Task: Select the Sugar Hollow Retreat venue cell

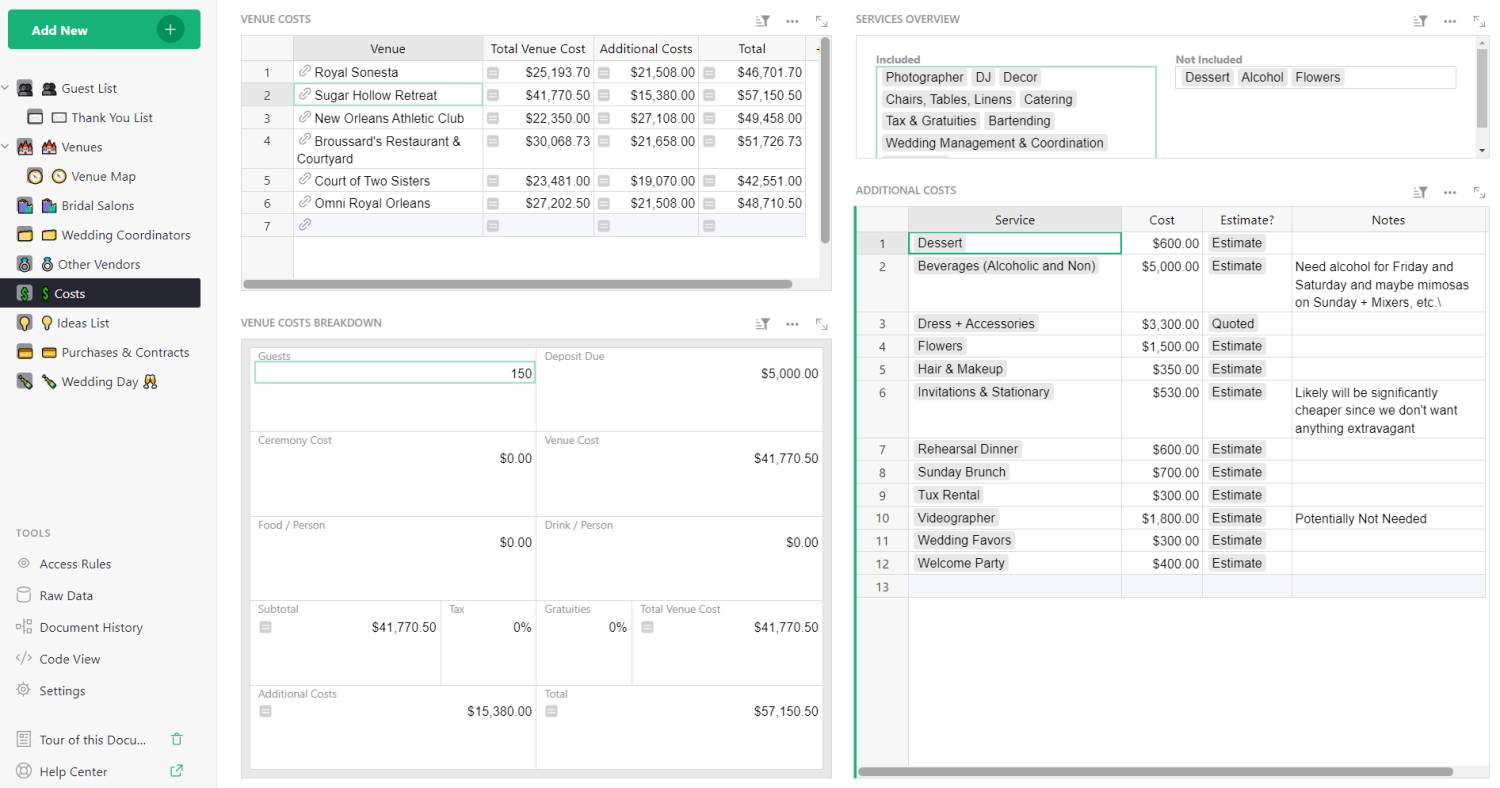Action: [388, 95]
